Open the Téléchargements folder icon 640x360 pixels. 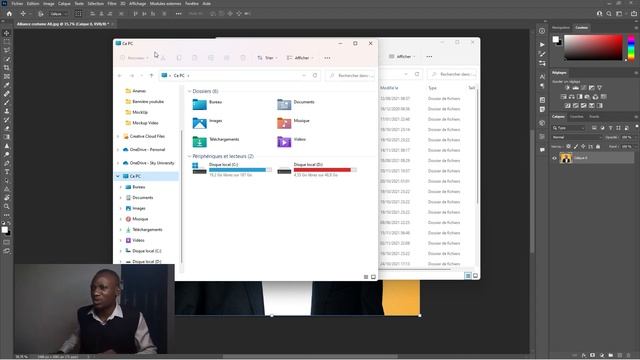200,141
